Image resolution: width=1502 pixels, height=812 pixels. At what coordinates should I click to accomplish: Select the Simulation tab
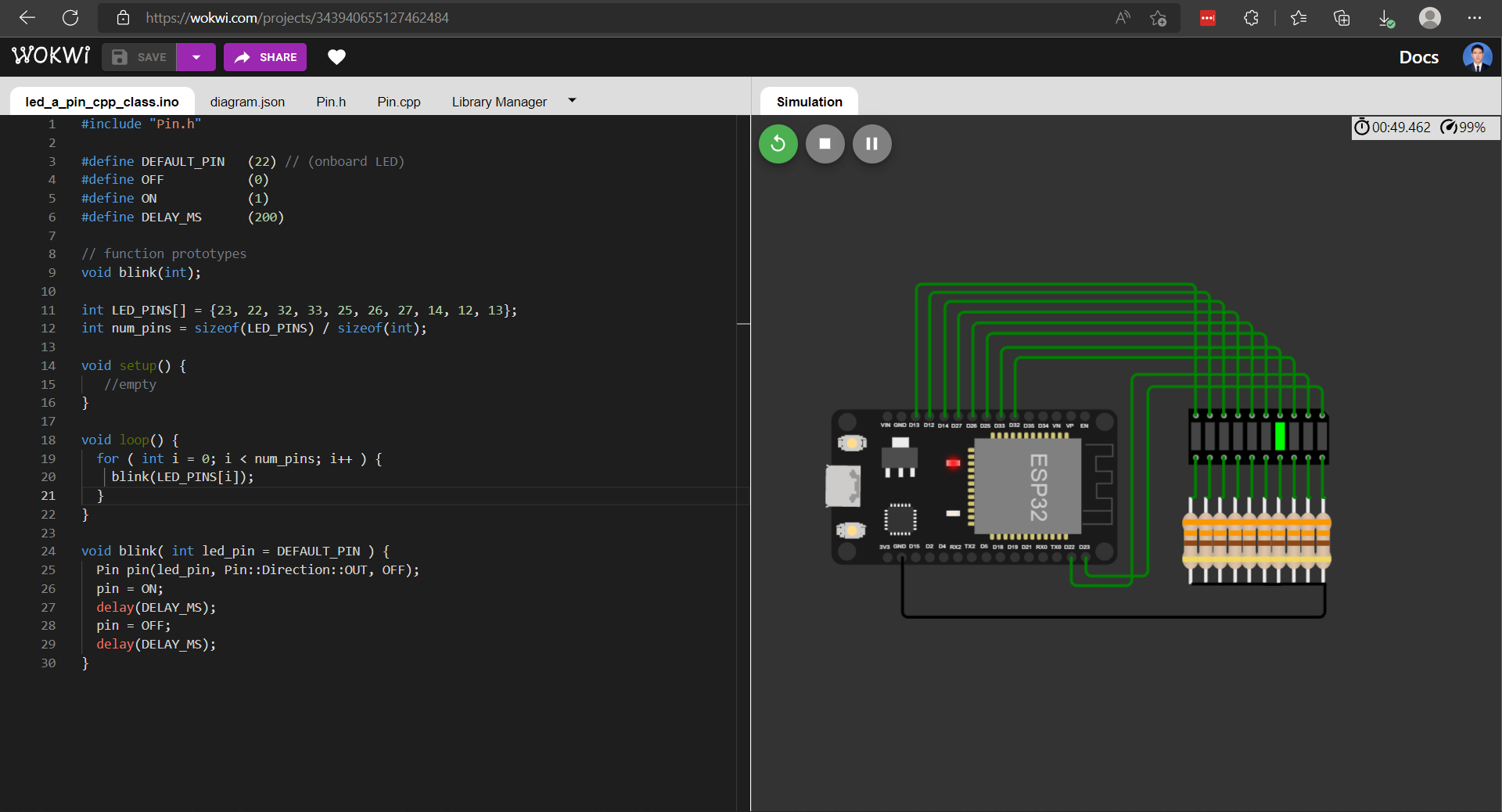point(809,102)
